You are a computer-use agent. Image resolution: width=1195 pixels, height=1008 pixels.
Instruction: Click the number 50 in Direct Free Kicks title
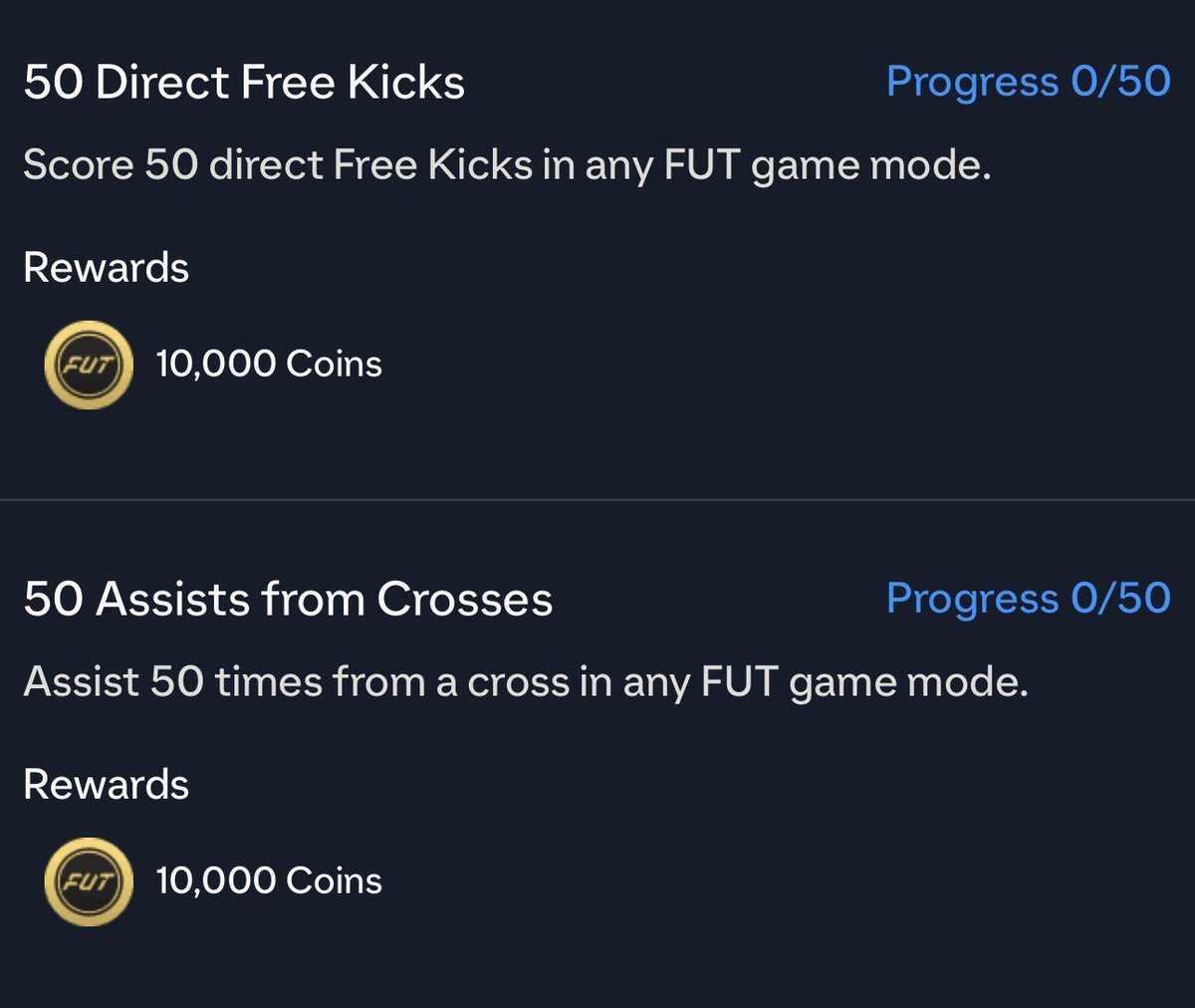coord(53,83)
